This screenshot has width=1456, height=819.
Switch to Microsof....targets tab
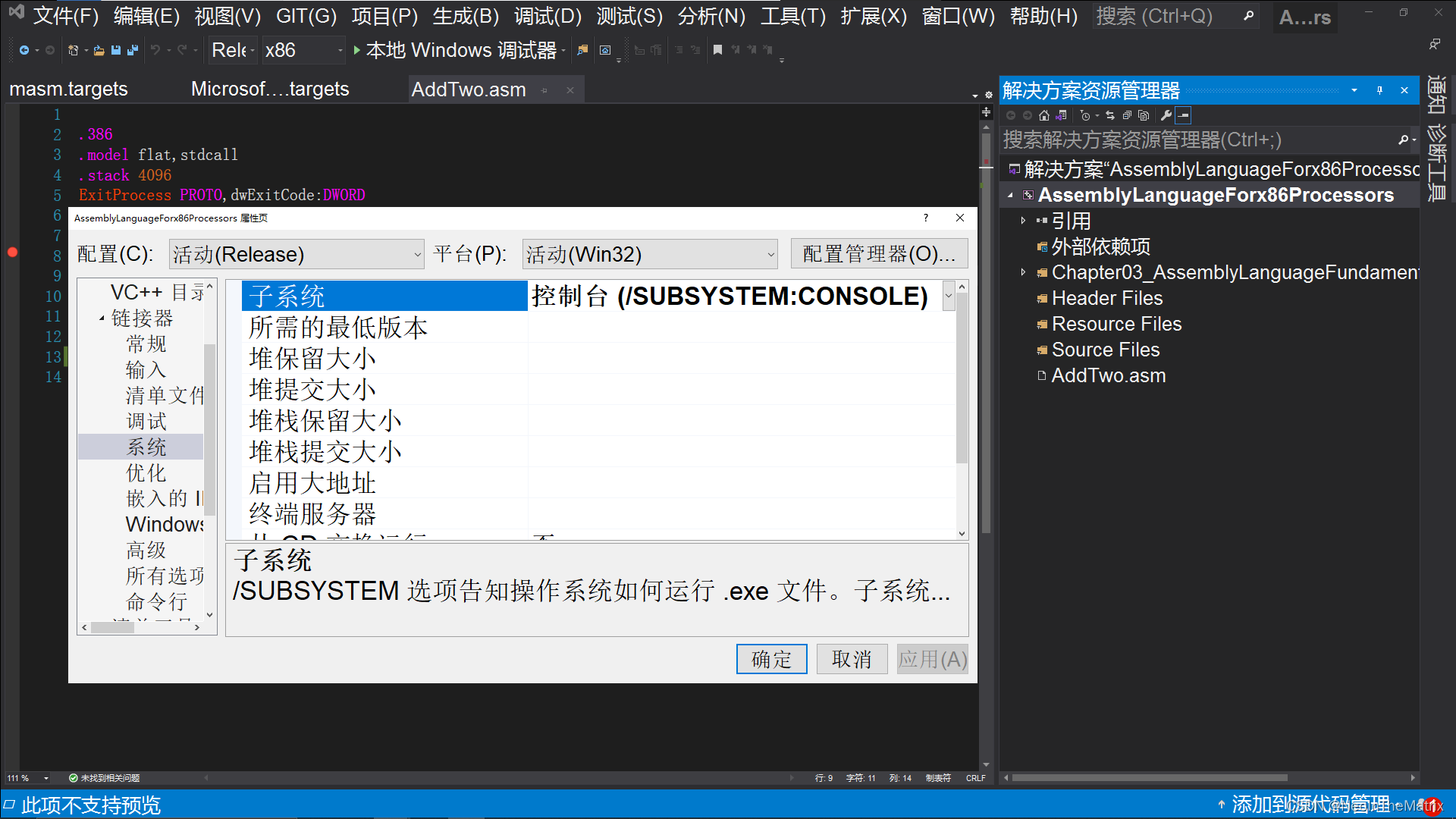pyautogui.click(x=270, y=89)
